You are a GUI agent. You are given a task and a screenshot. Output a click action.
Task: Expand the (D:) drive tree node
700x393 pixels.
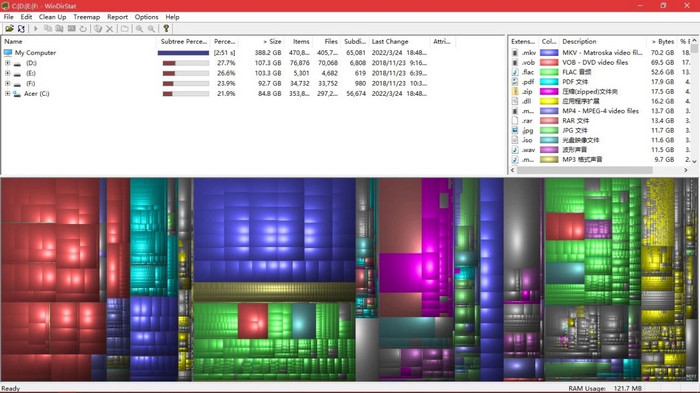[8, 63]
